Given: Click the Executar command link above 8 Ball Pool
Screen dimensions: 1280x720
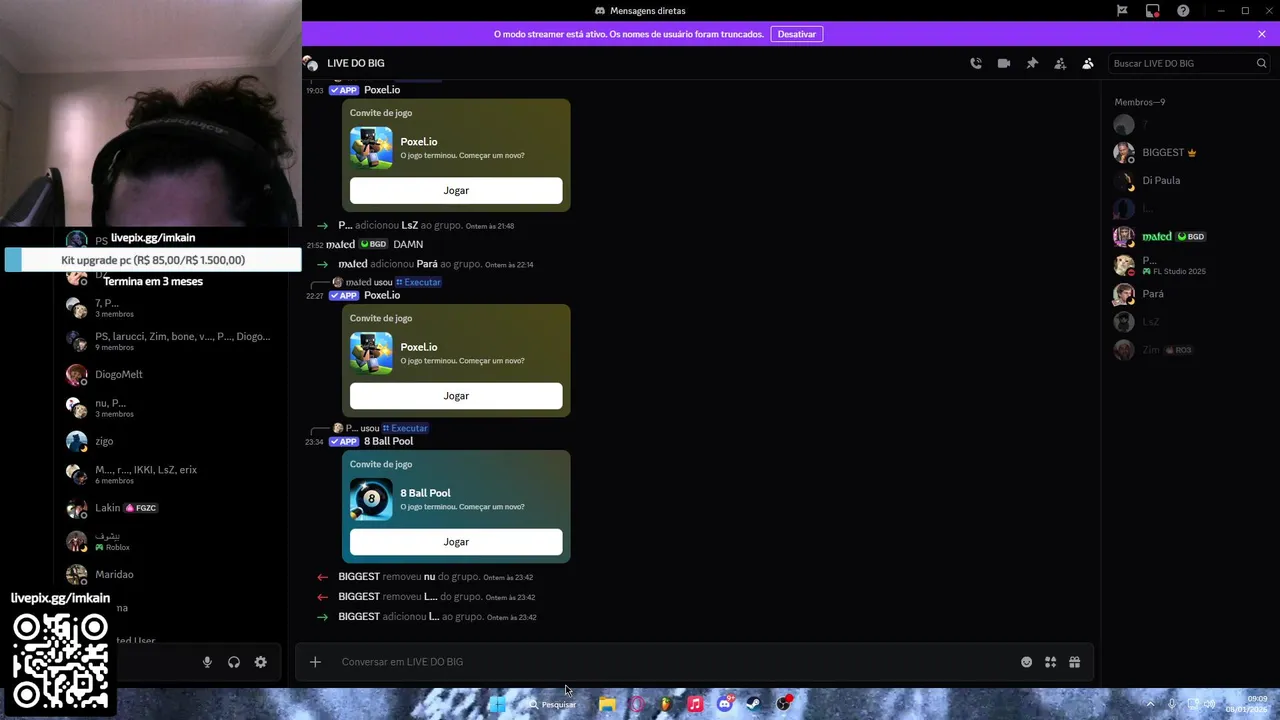Looking at the screenshot, I should point(405,428).
